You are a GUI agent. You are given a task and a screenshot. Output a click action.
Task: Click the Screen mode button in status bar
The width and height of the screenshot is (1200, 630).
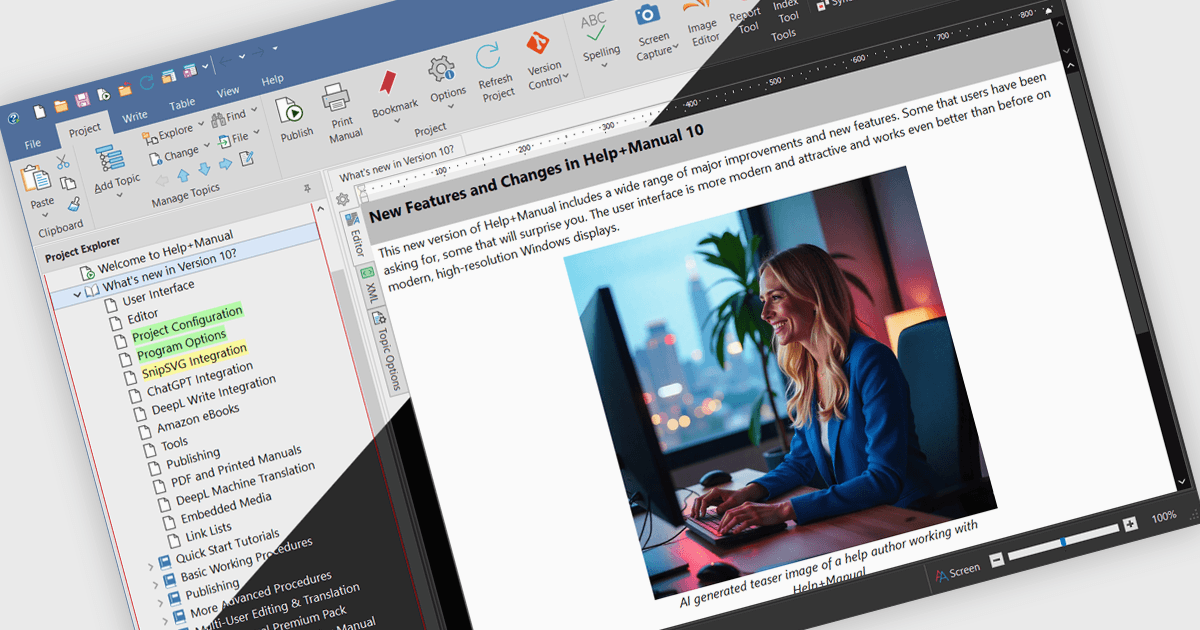[x=957, y=572]
